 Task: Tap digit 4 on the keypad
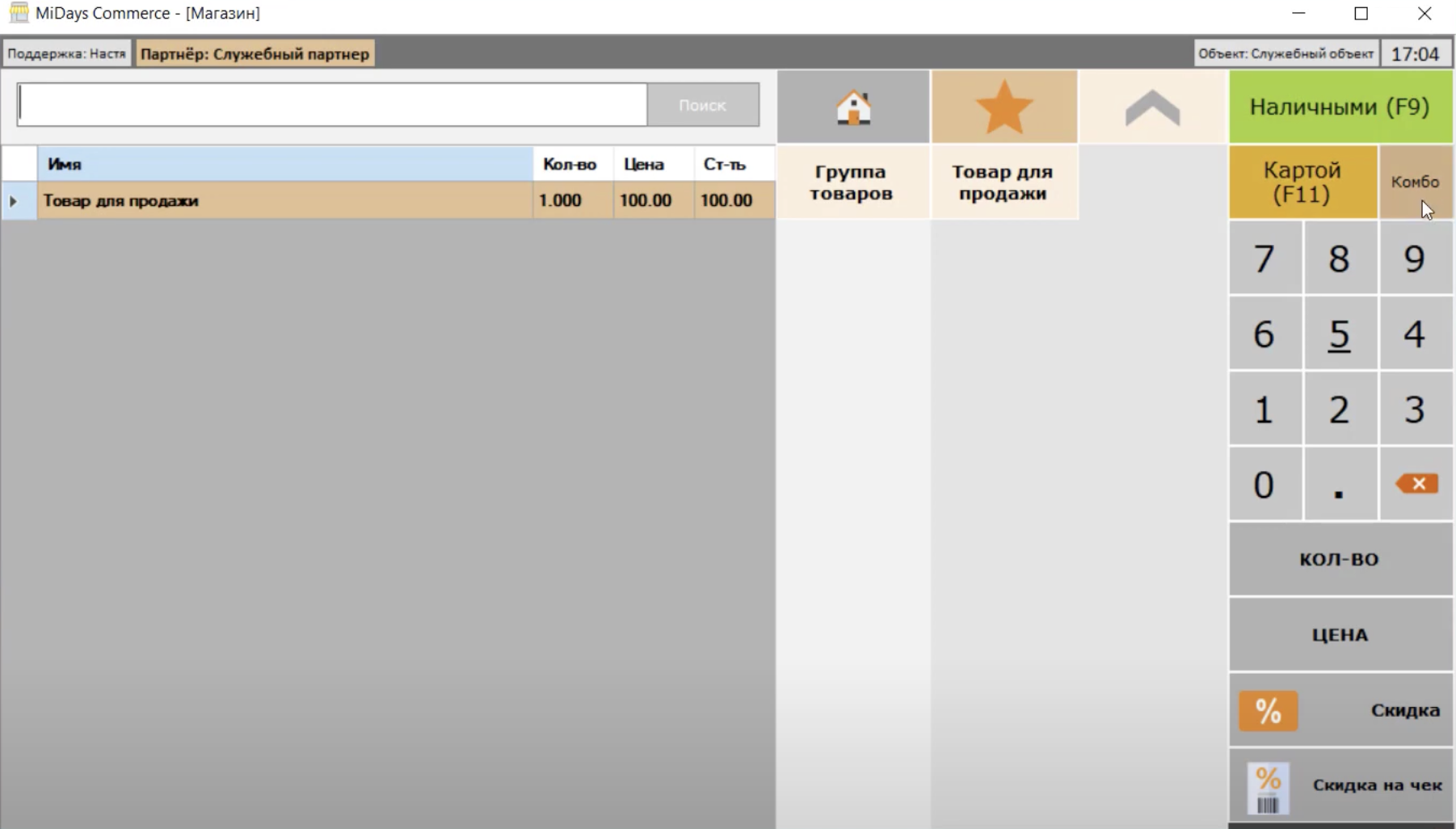pyautogui.click(x=1416, y=334)
